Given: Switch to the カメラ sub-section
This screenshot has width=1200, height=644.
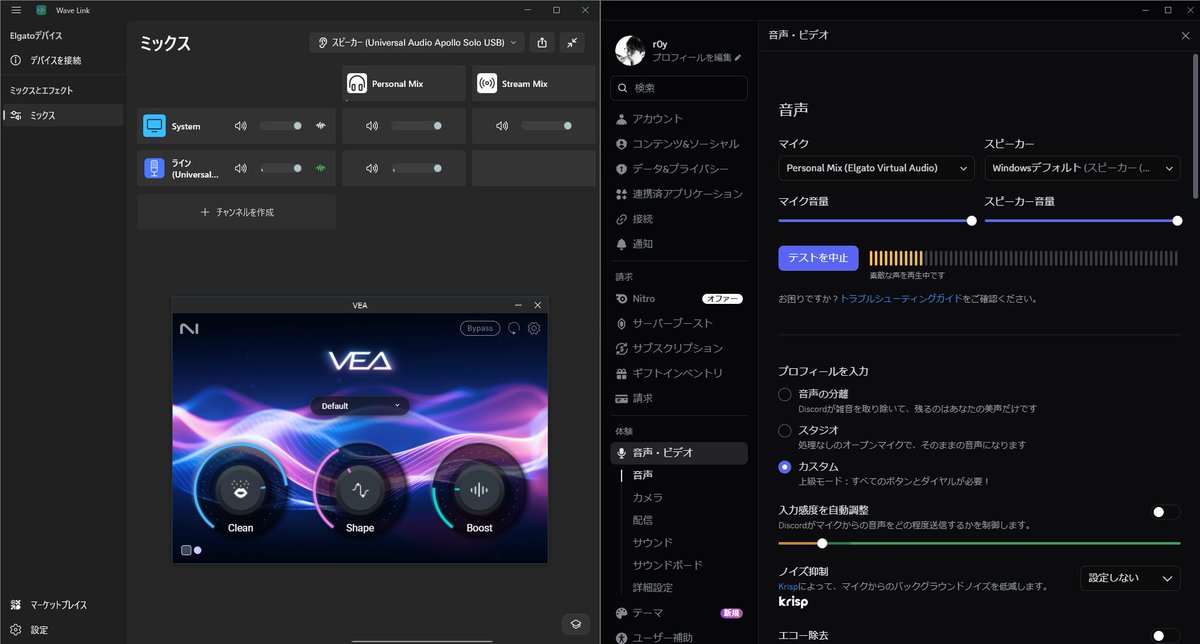Looking at the screenshot, I should coord(648,497).
